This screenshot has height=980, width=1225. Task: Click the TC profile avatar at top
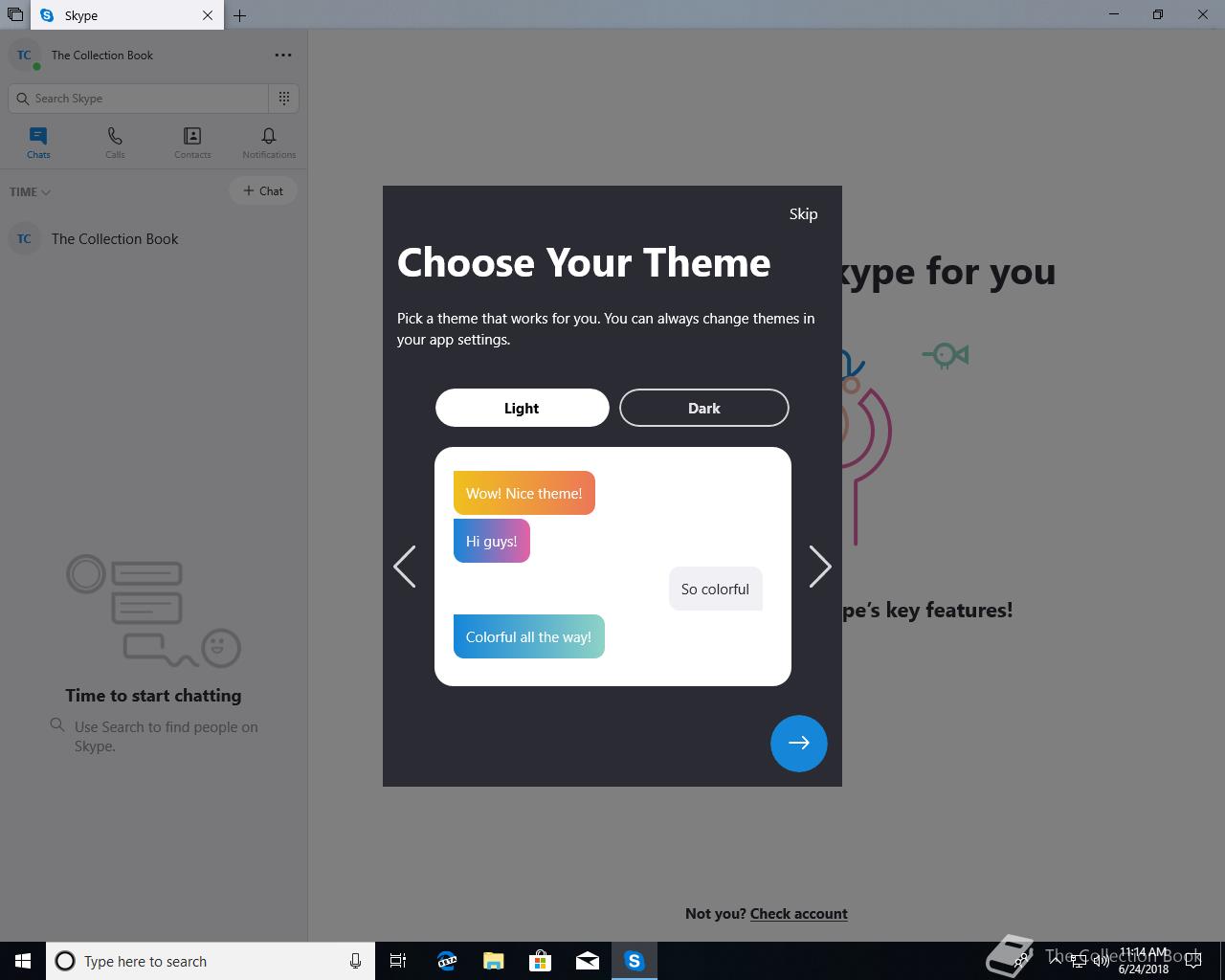[24, 56]
